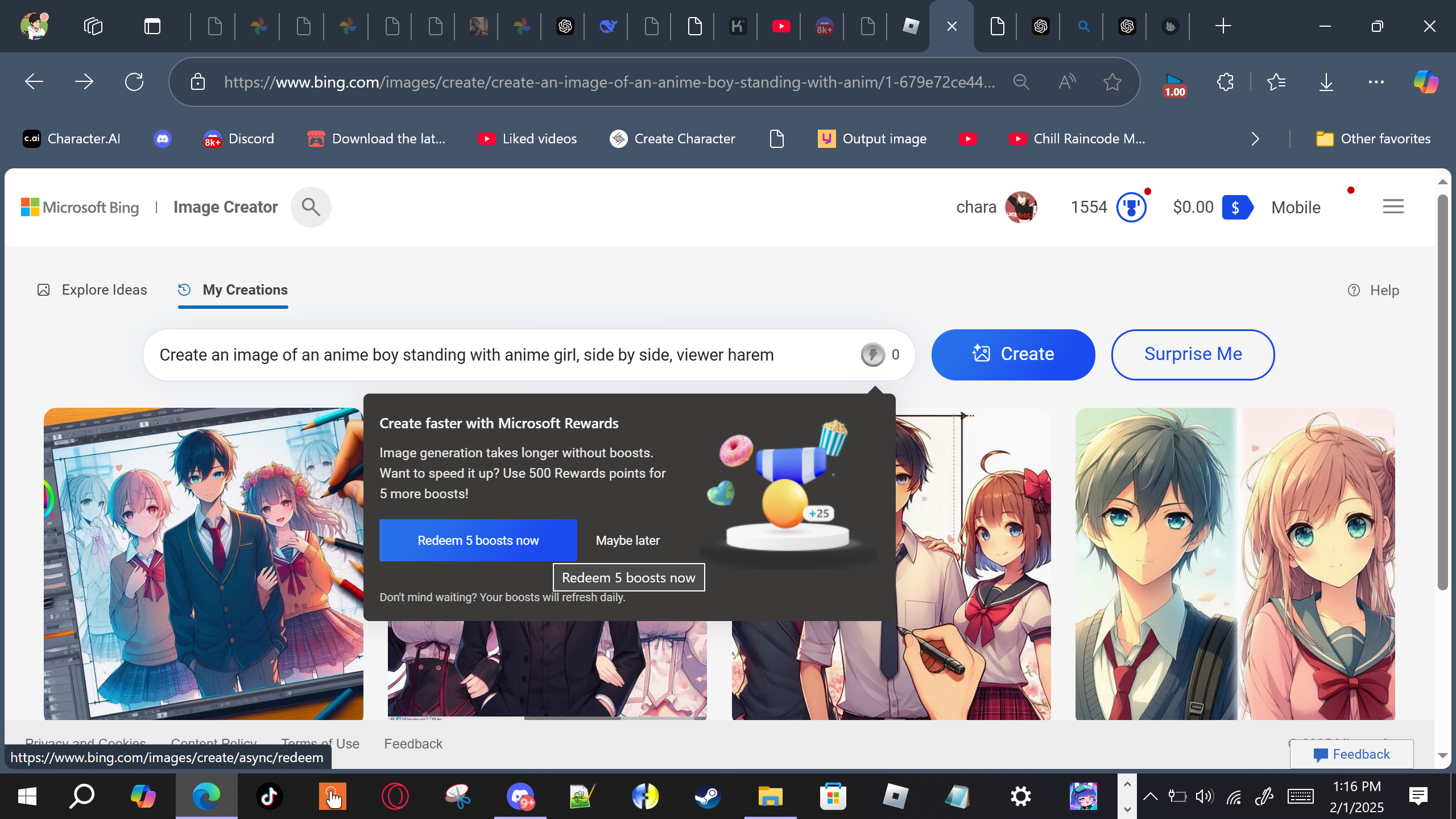Click the Surprise Me button
Viewport: 1456px width, 819px height.
coord(1193,354)
